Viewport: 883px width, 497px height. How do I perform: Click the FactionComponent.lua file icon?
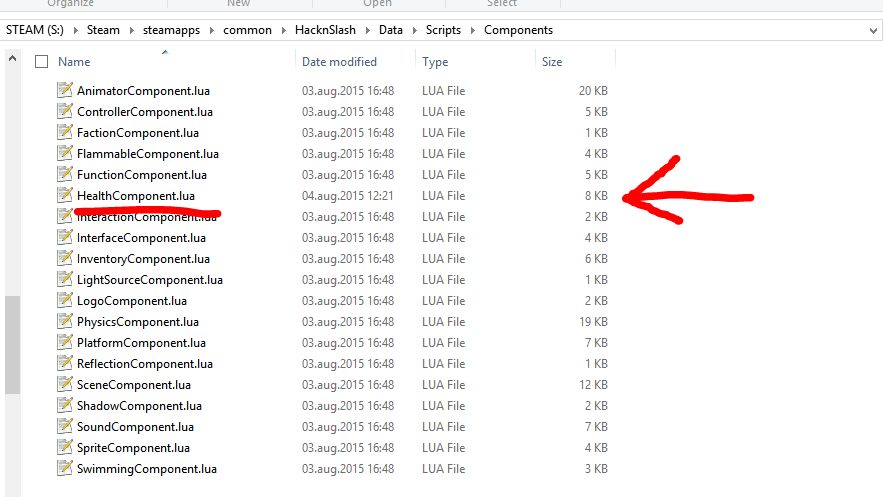point(65,132)
